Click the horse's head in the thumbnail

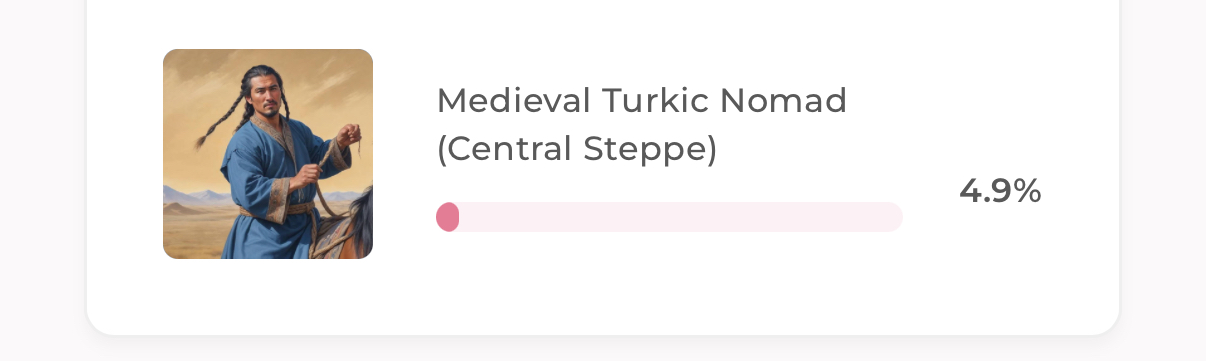pyautogui.click(x=360, y=222)
